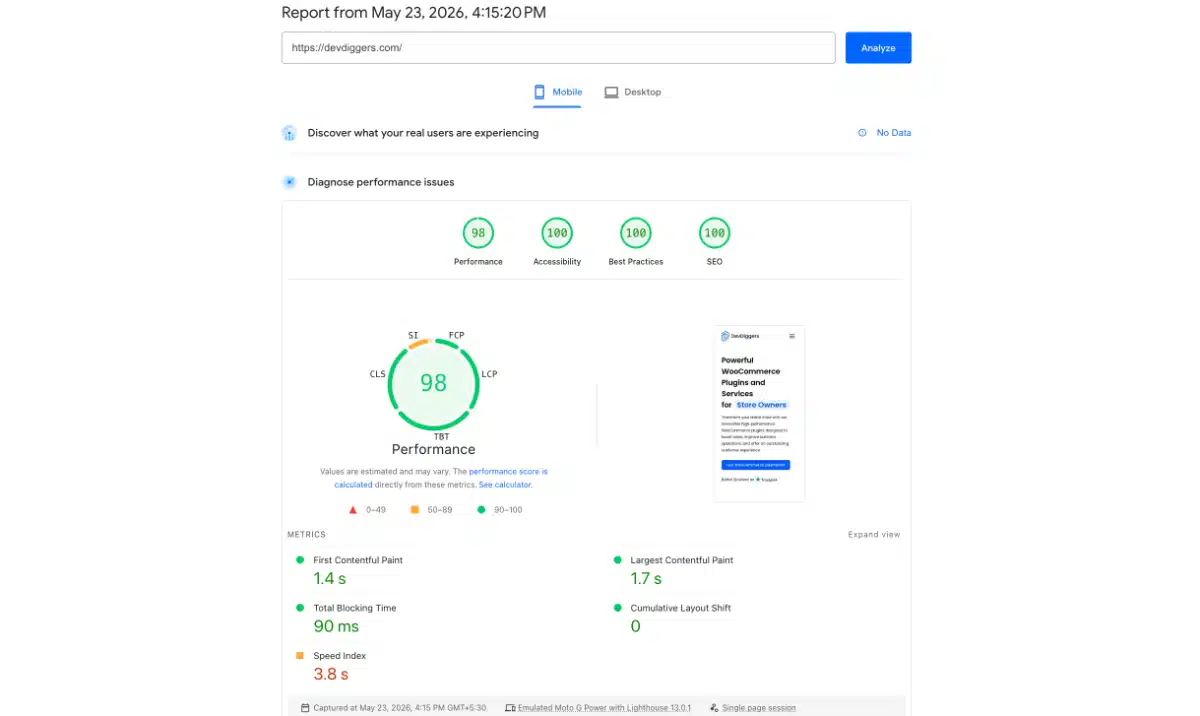This screenshot has height=716, width=1200.
Task: Toggle Expand view for metrics
Action: (x=874, y=535)
